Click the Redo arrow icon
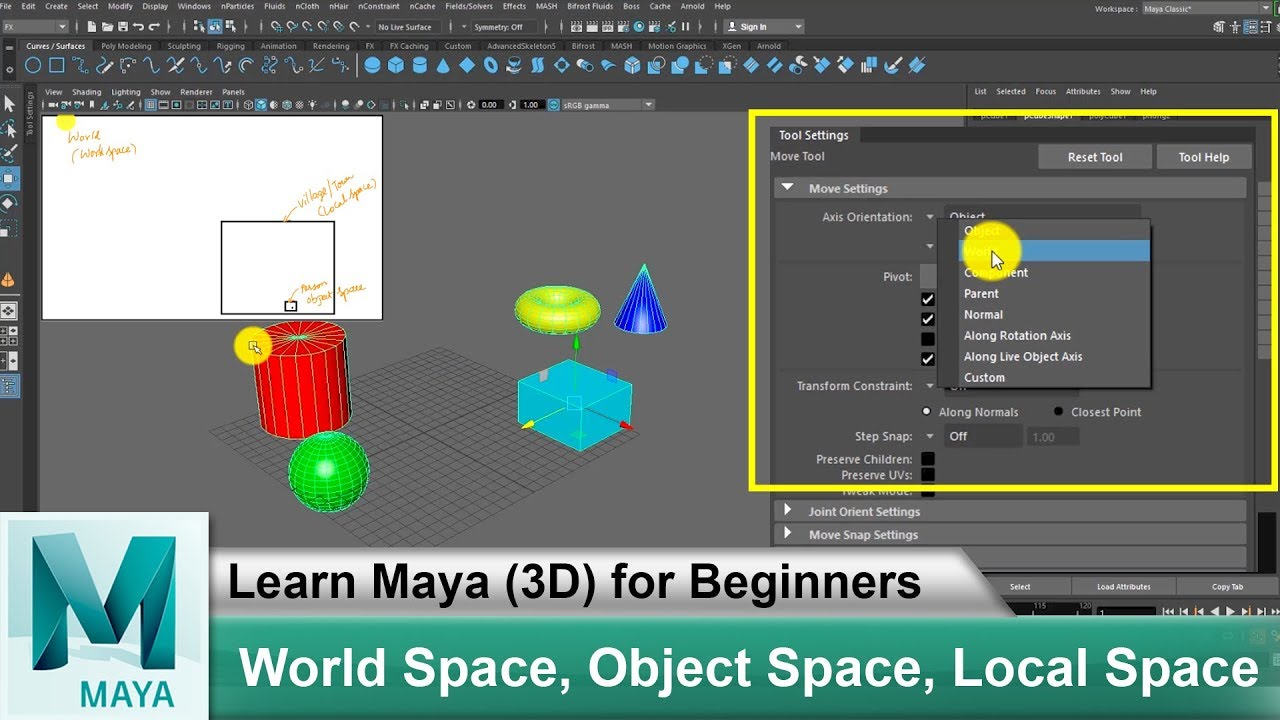This screenshot has width=1280, height=720. pyautogui.click(x=154, y=27)
